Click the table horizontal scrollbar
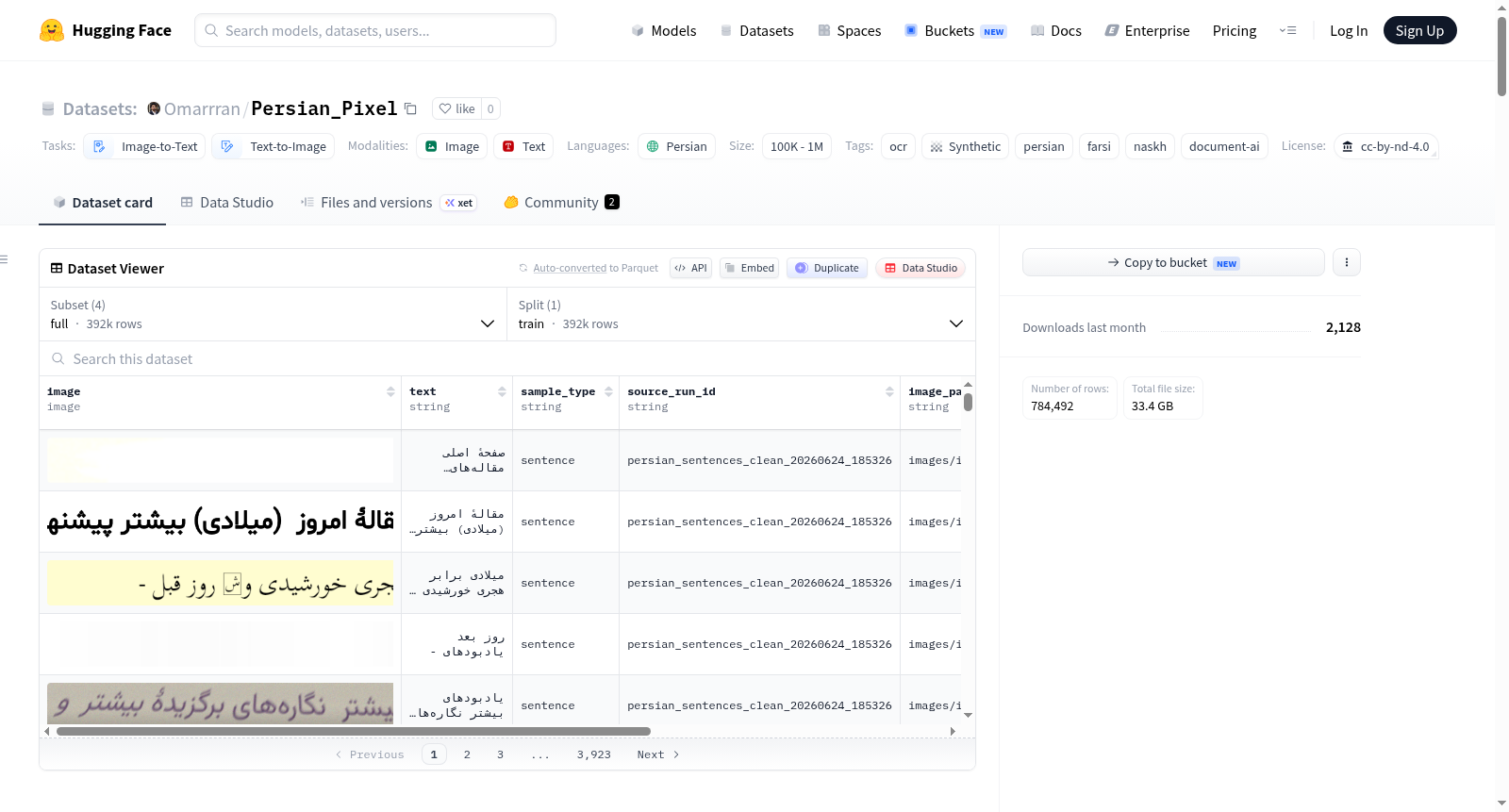The width and height of the screenshot is (1509, 812). point(354,731)
